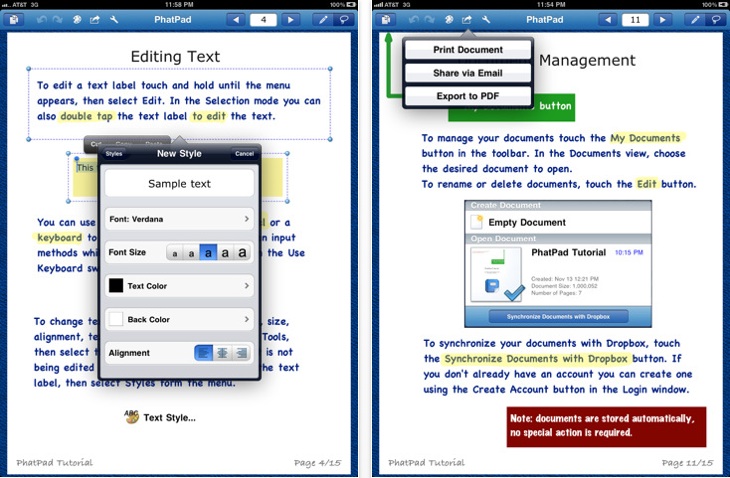
Task: Tap the Empty Document label
Action: click(x=527, y=222)
